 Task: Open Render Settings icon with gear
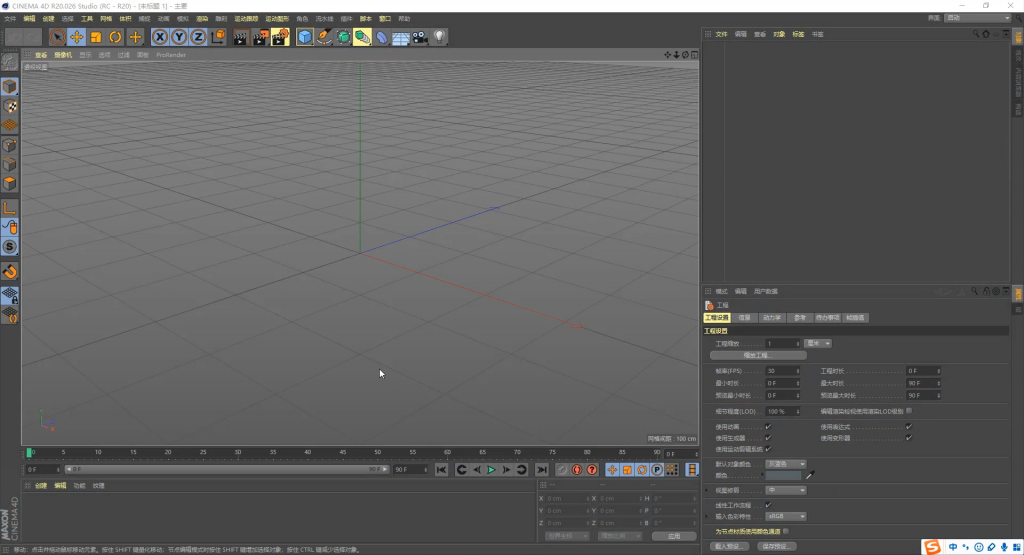point(280,37)
